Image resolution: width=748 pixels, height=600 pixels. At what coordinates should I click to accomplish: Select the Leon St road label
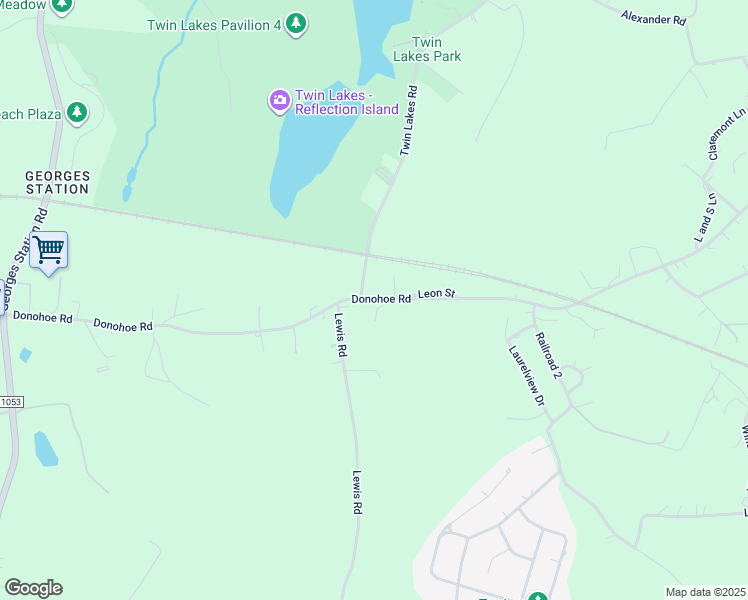coord(436,293)
